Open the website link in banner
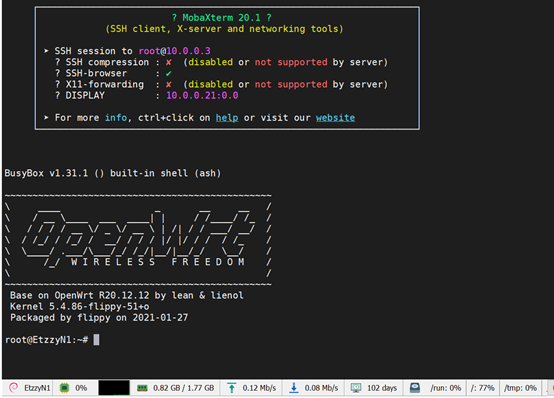554x398 pixels. [x=335, y=118]
